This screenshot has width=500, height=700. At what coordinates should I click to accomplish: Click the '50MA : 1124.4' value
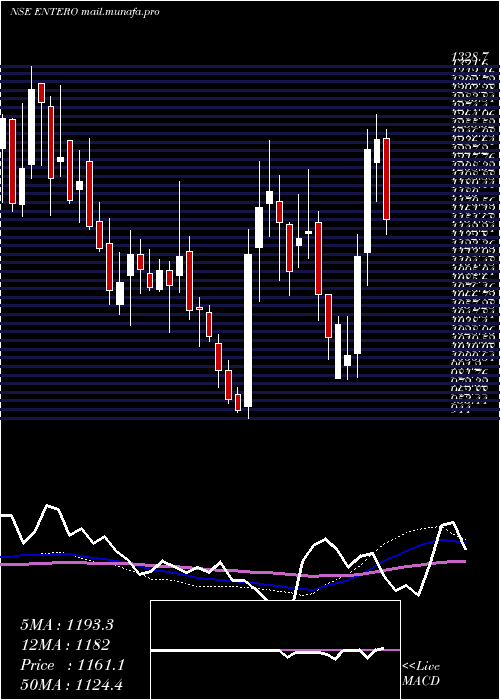(71, 685)
